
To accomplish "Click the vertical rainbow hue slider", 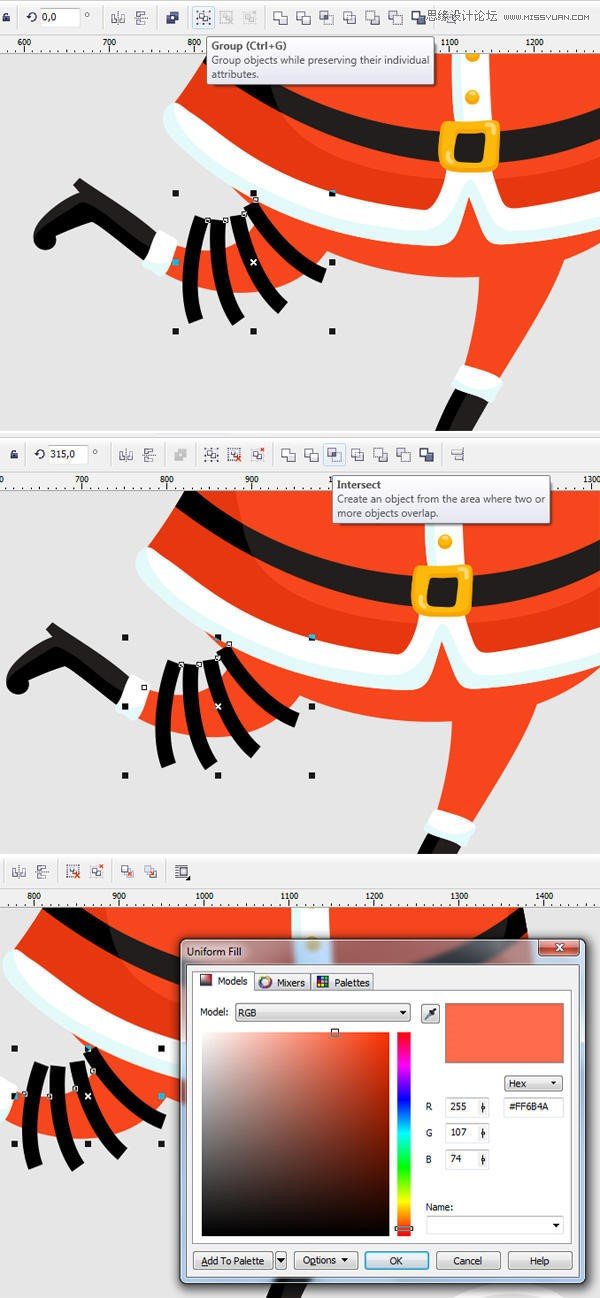I will pos(404,1130).
